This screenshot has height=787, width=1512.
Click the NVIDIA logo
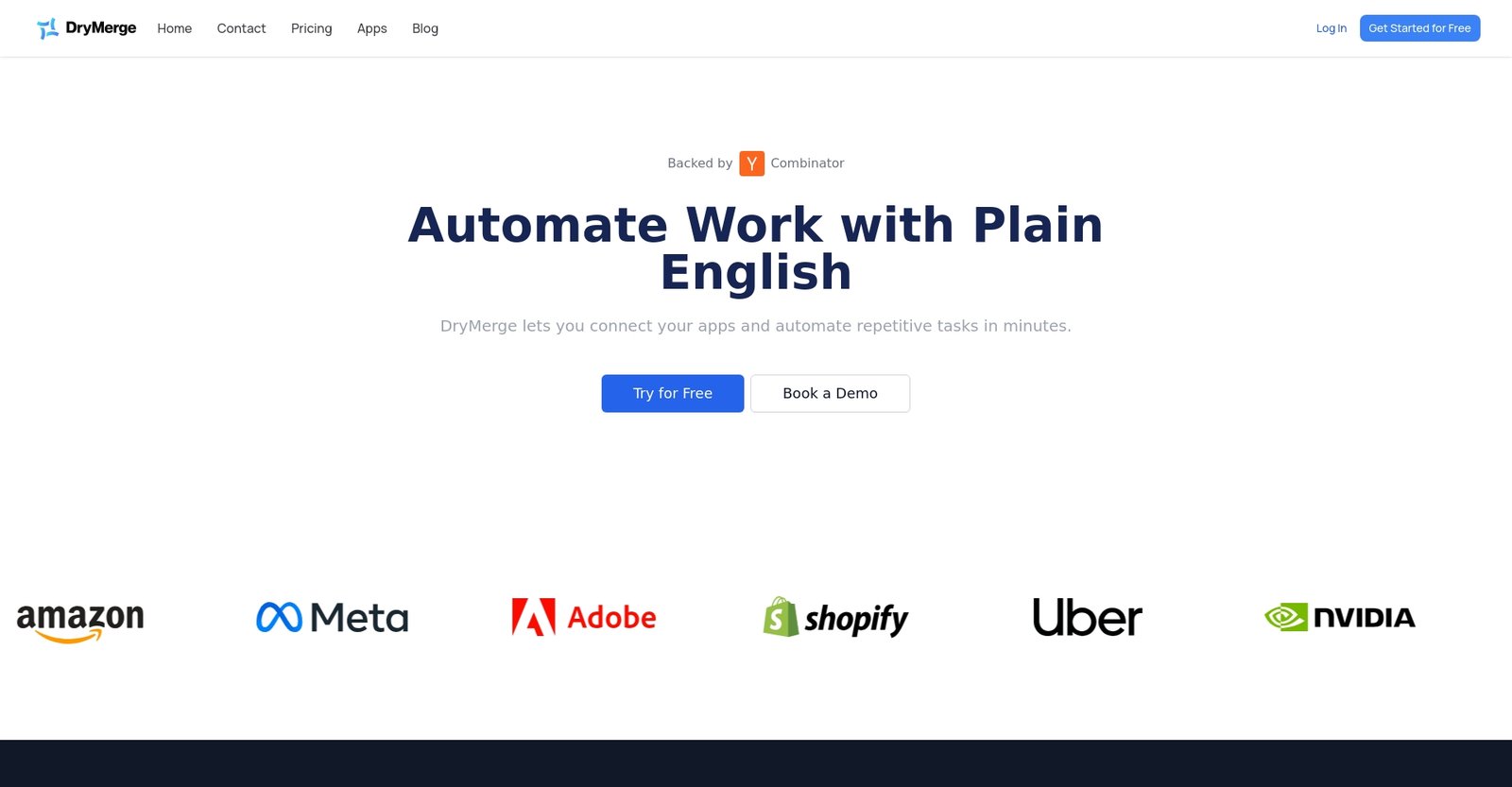[x=1340, y=617]
